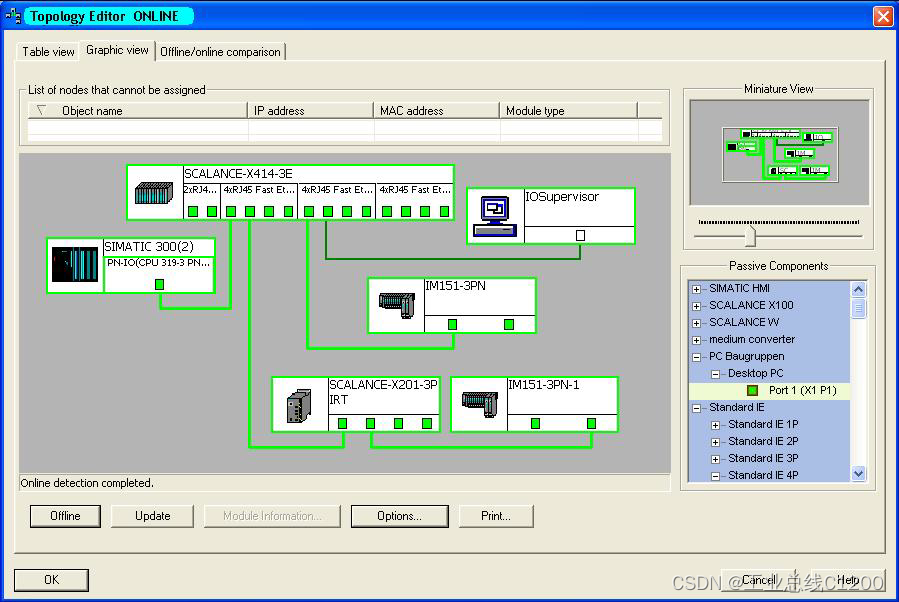Collapse the Standard IE 4P node
The height and width of the screenshot is (602, 899).
[x=716, y=476]
